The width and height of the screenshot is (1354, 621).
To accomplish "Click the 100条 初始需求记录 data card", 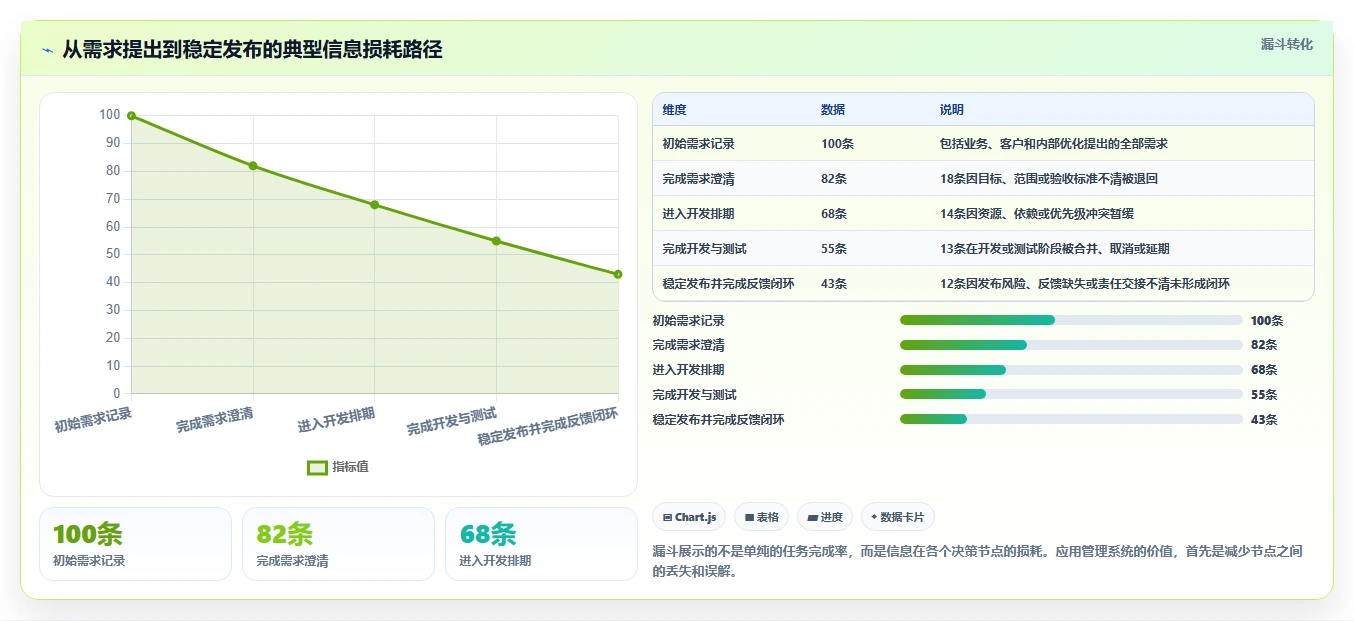I will pyautogui.click(x=135, y=544).
